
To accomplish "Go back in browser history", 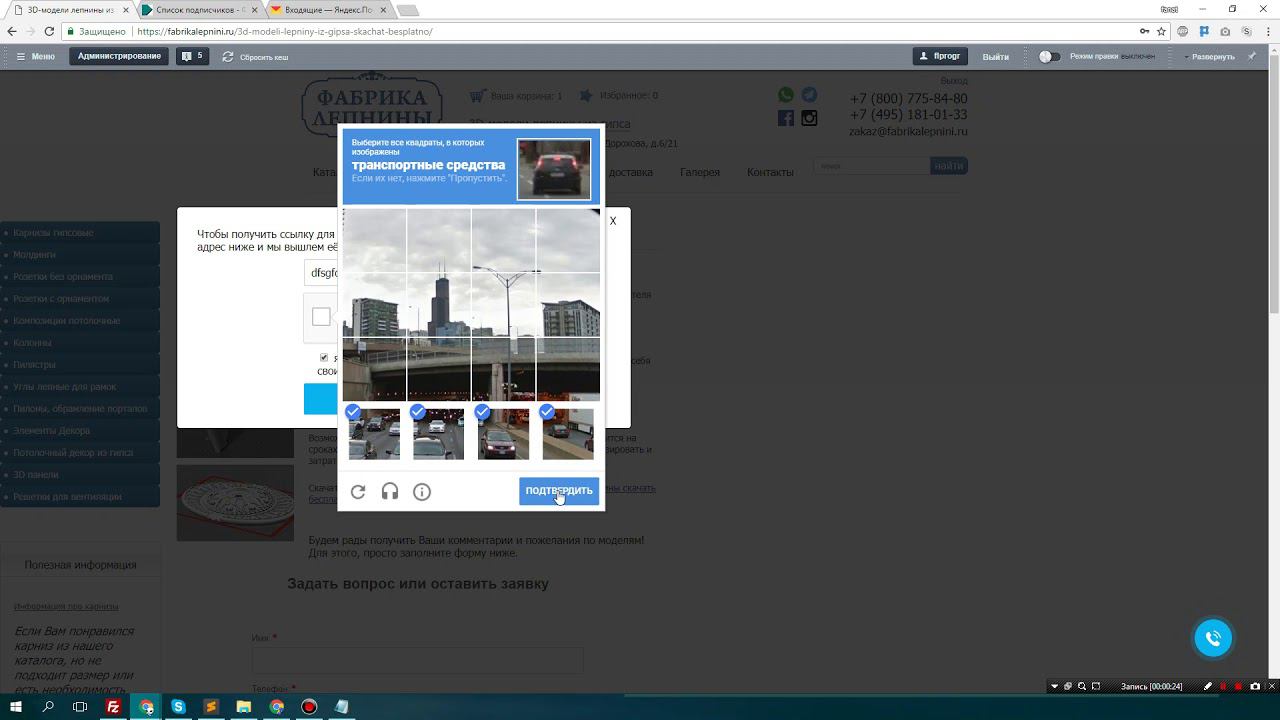I will pos(12,31).
